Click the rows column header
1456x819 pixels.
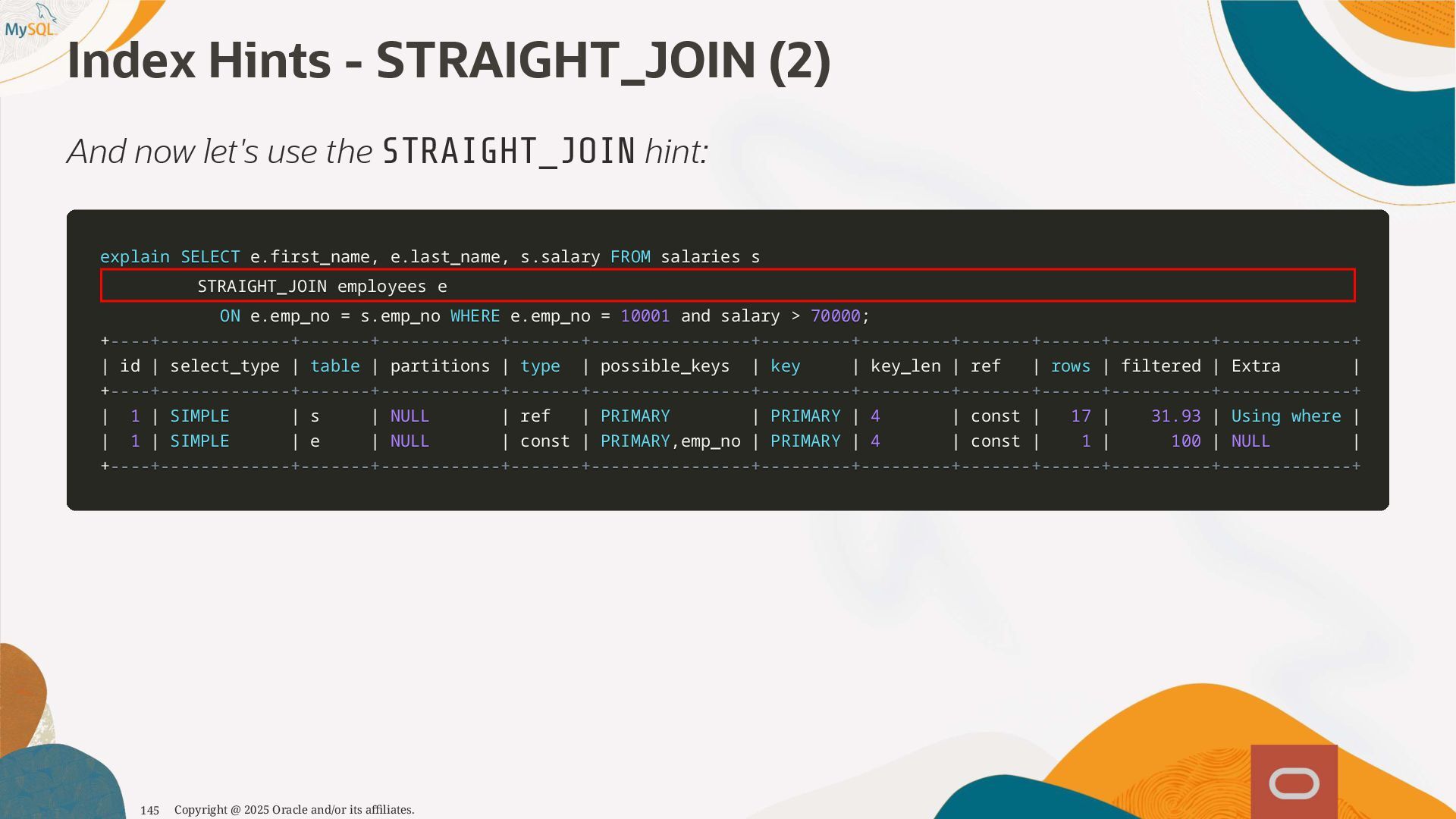(1070, 366)
